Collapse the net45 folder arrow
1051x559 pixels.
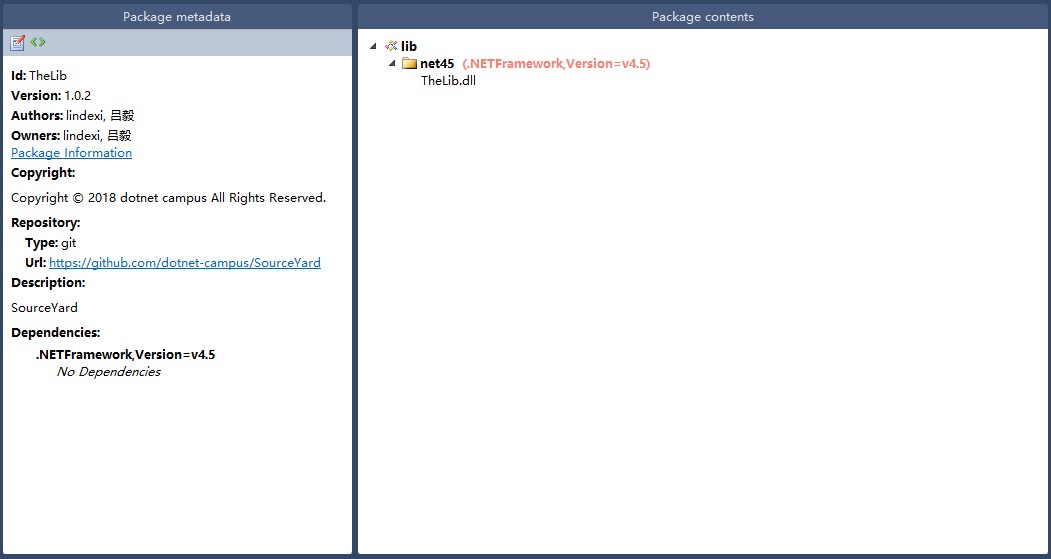point(392,64)
